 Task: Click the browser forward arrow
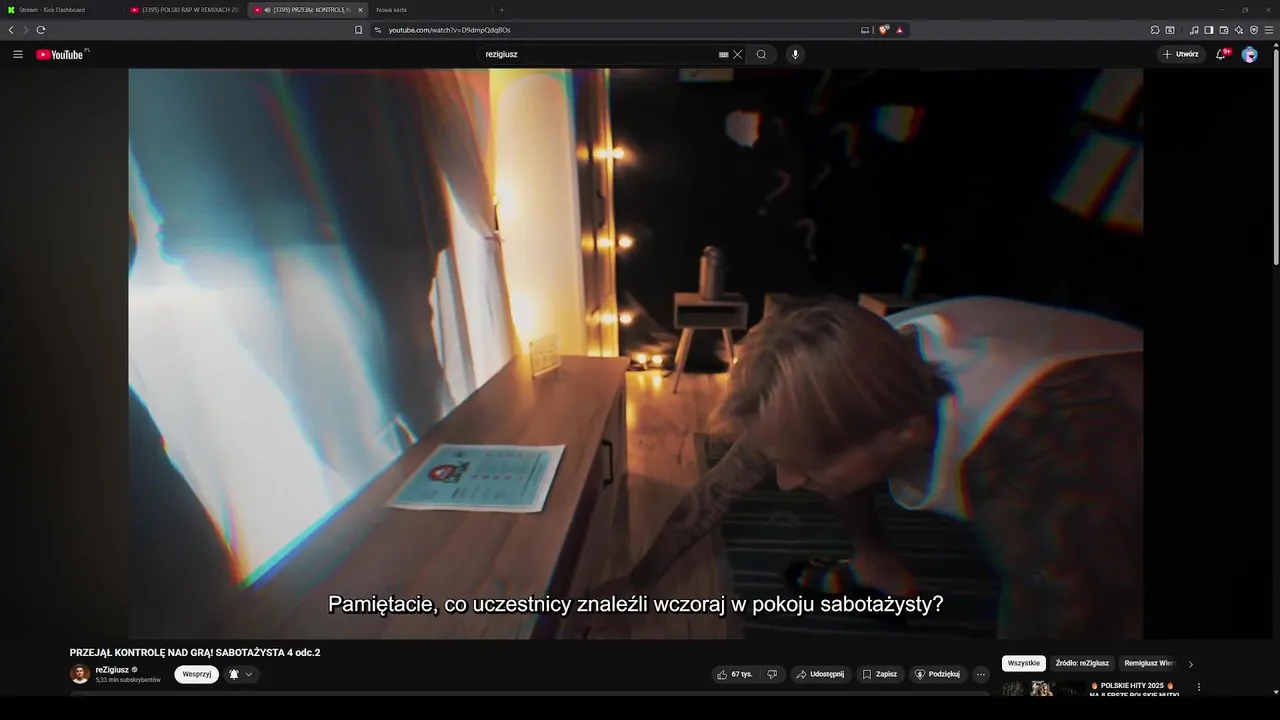tap(25, 30)
